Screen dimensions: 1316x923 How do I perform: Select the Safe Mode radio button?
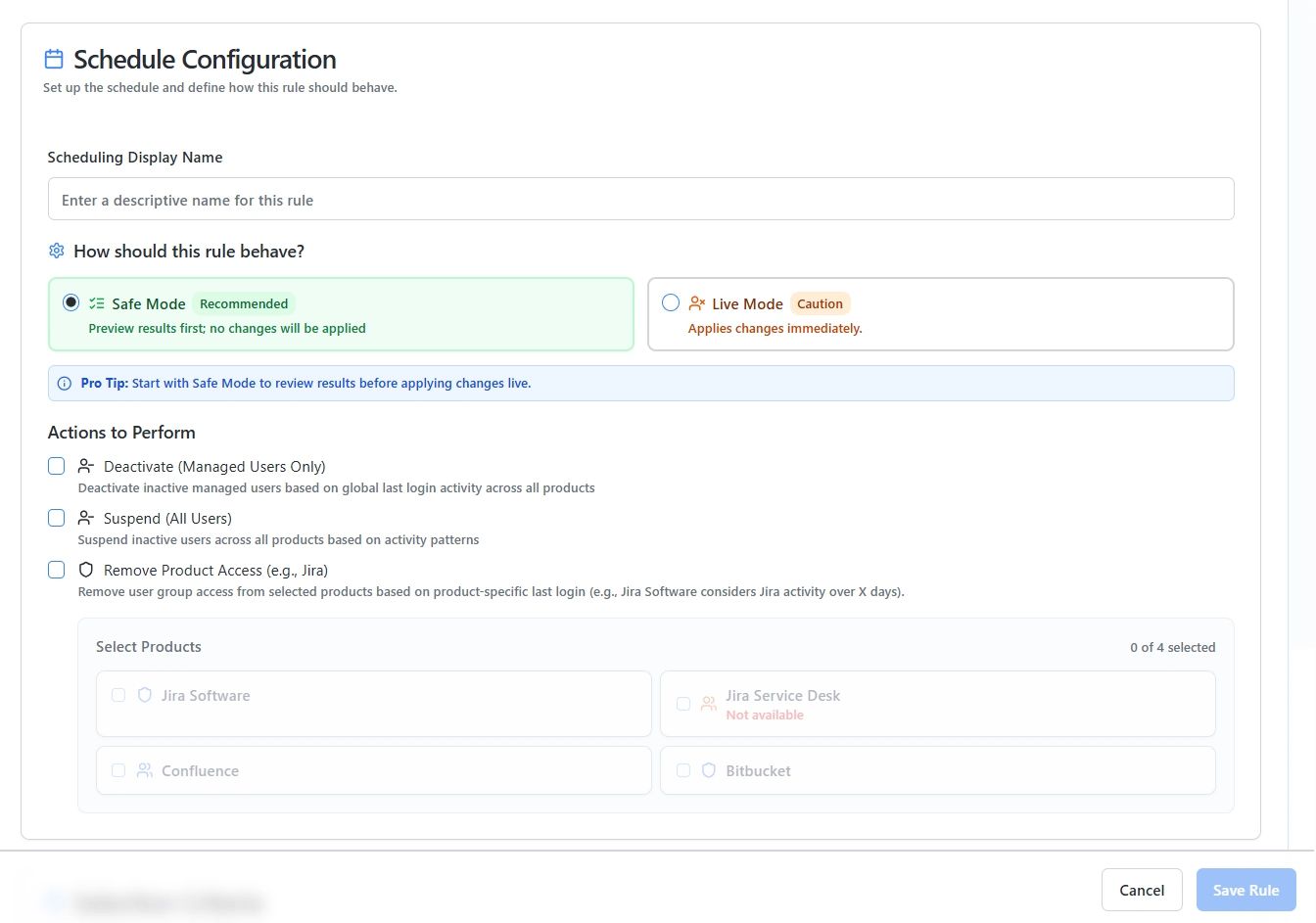click(x=70, y=302)
